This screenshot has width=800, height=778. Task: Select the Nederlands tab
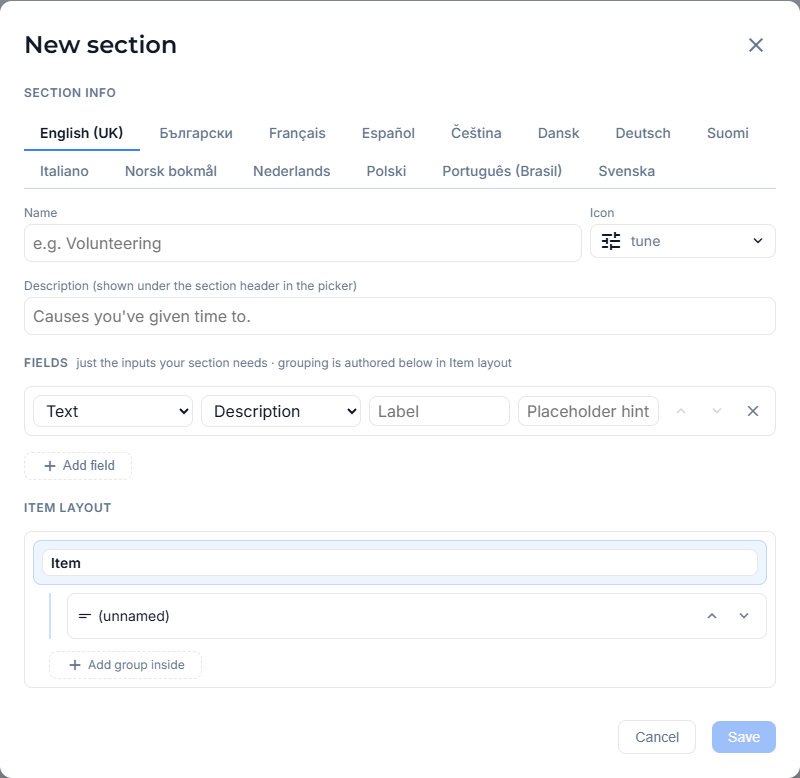[291, 171]
